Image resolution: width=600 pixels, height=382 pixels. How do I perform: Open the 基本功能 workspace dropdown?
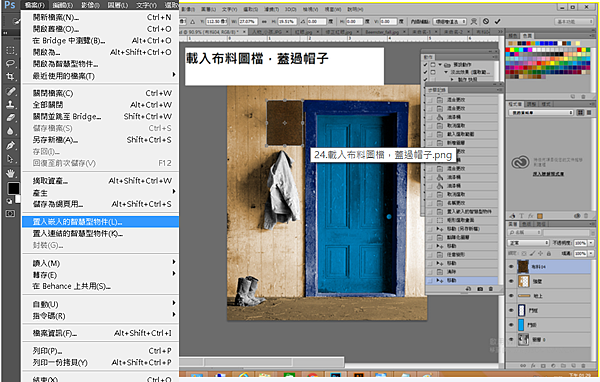pyautogui.click(x=574, y=22)
